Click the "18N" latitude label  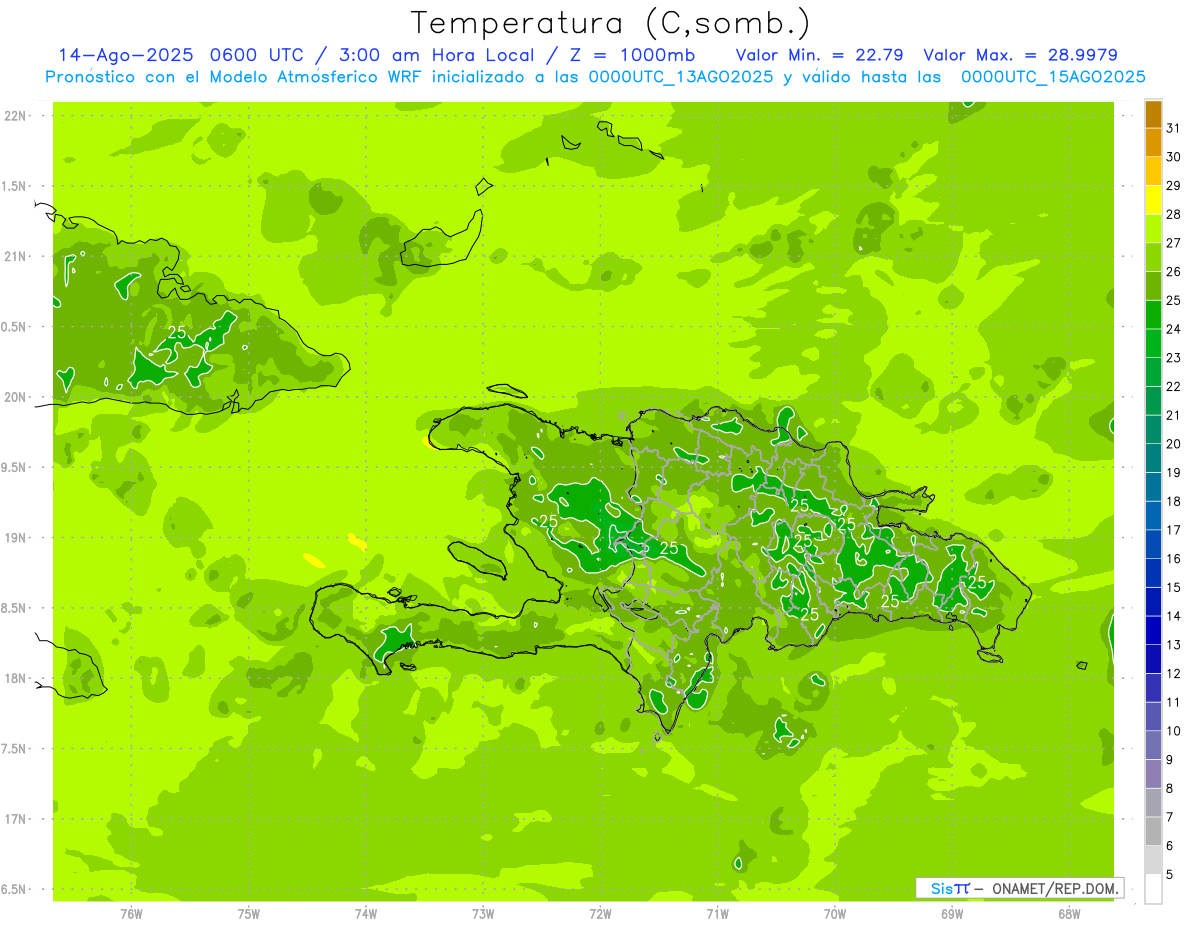pos(16,678)
